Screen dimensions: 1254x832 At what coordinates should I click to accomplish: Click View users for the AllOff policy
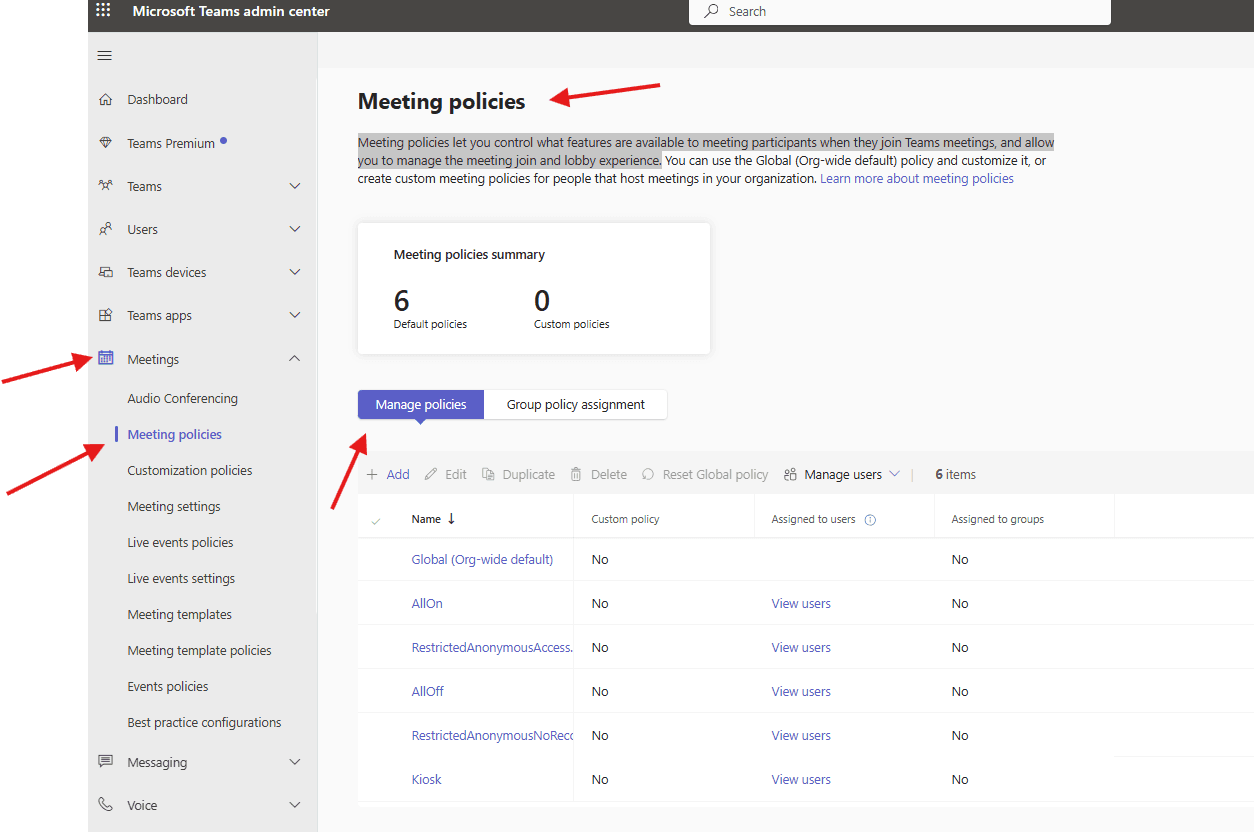coord(800,691)
